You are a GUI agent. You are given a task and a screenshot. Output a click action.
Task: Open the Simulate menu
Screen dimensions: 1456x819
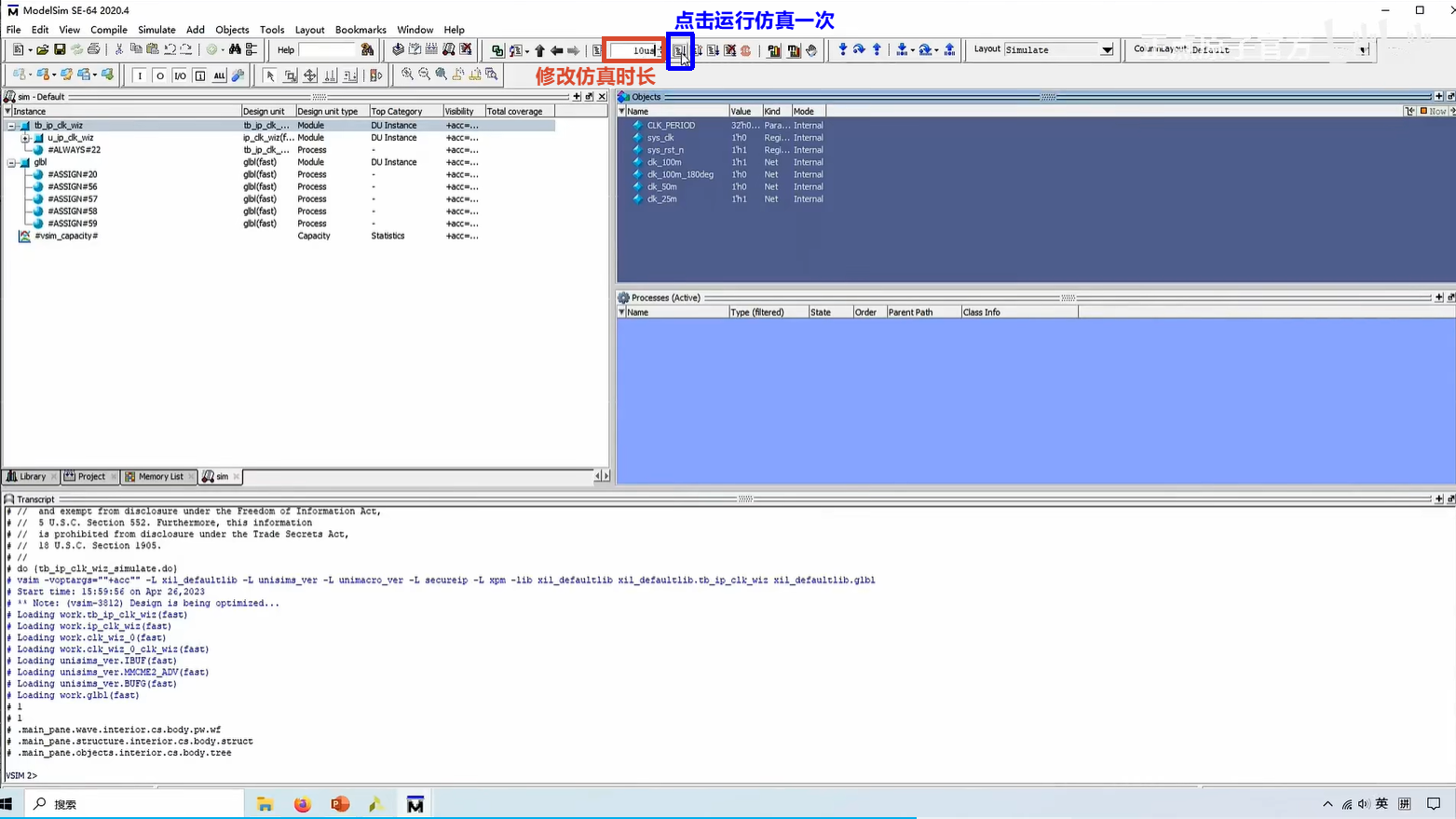tap(156, 30)
